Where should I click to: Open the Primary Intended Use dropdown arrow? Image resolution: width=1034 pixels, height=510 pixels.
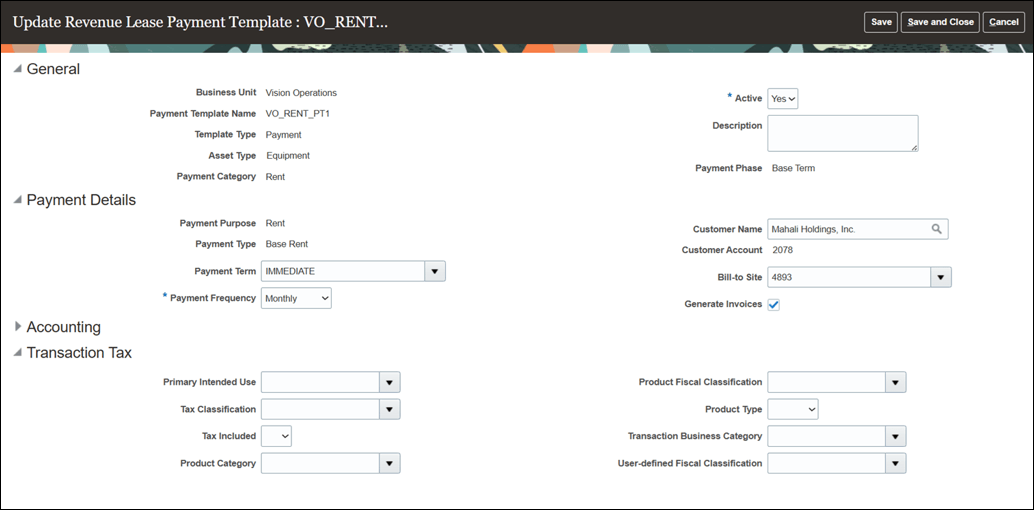click(390, 382)
